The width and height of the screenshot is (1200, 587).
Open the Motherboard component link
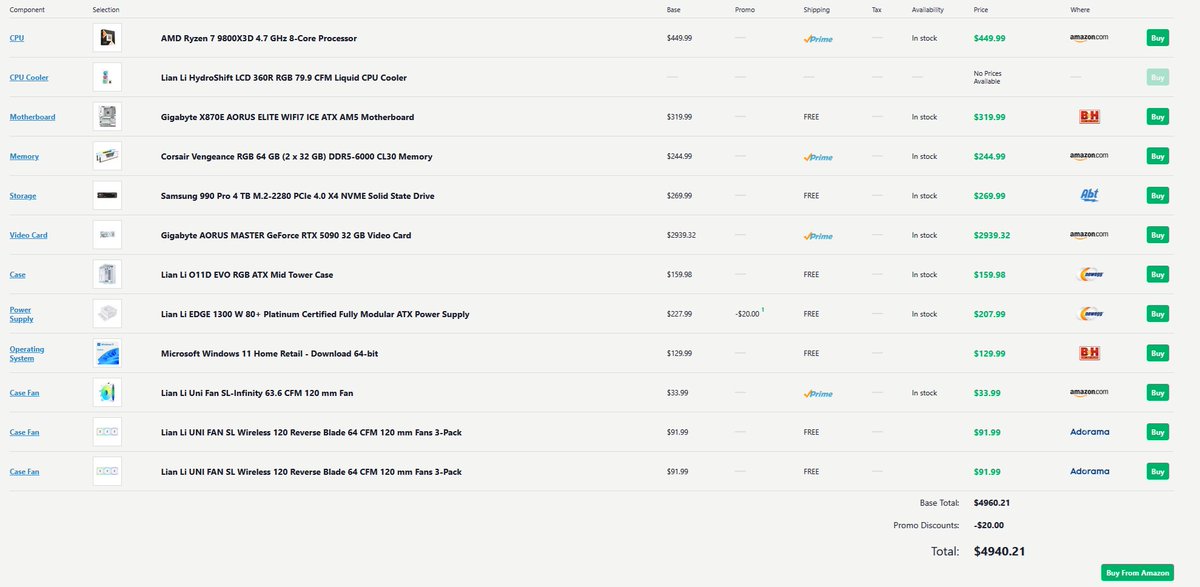click(x=32, y=117)
